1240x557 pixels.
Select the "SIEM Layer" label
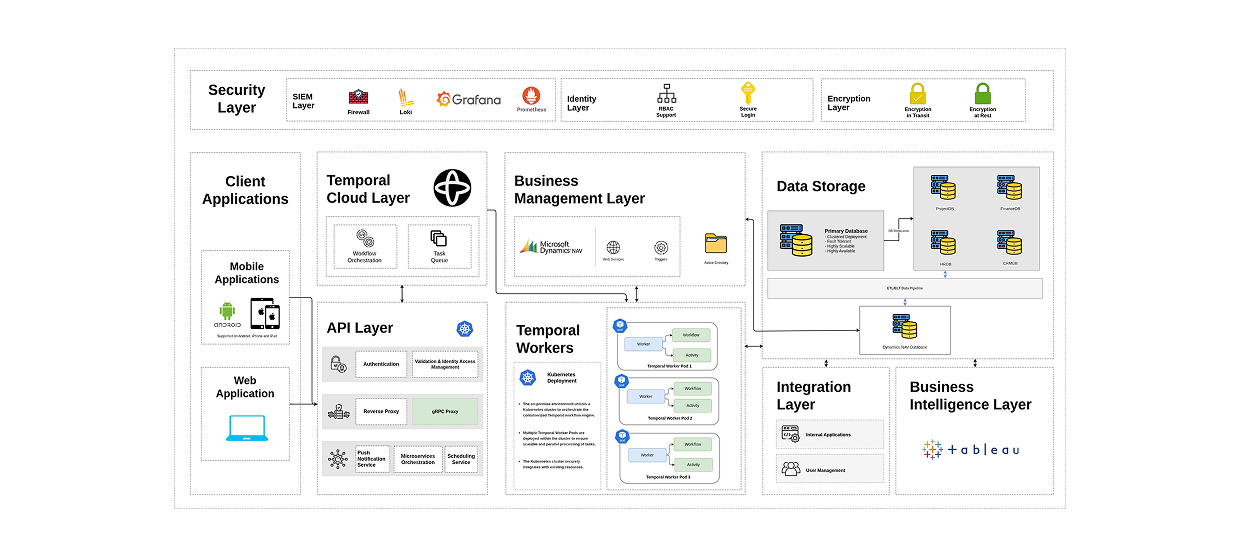[x=304, y=101]
